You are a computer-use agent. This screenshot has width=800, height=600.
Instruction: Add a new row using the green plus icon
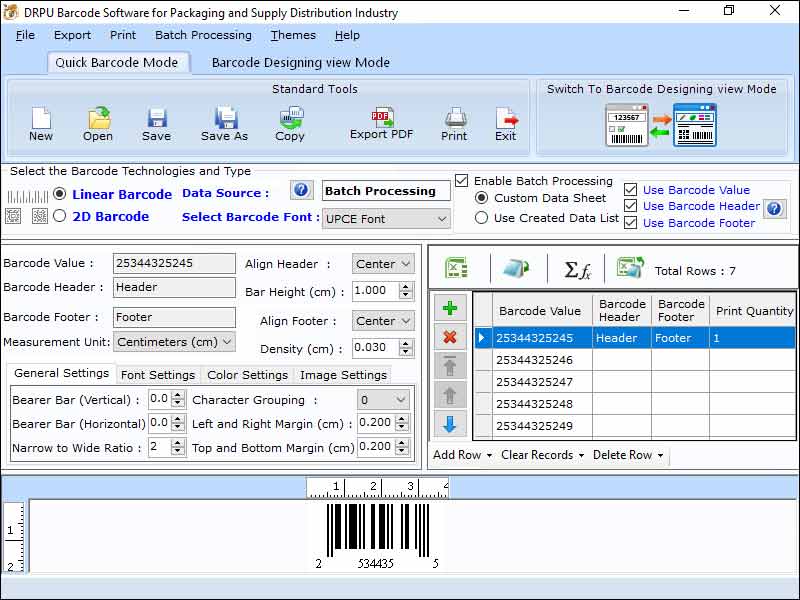(x=451, y=307)
